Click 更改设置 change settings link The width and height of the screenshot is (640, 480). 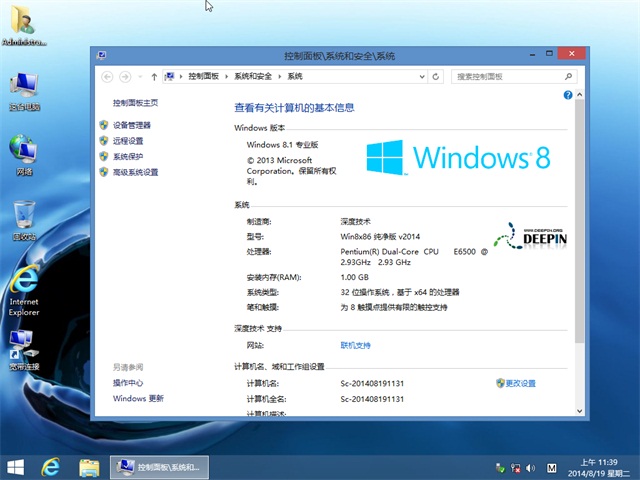pyautogui.click(x=520, y=384)
